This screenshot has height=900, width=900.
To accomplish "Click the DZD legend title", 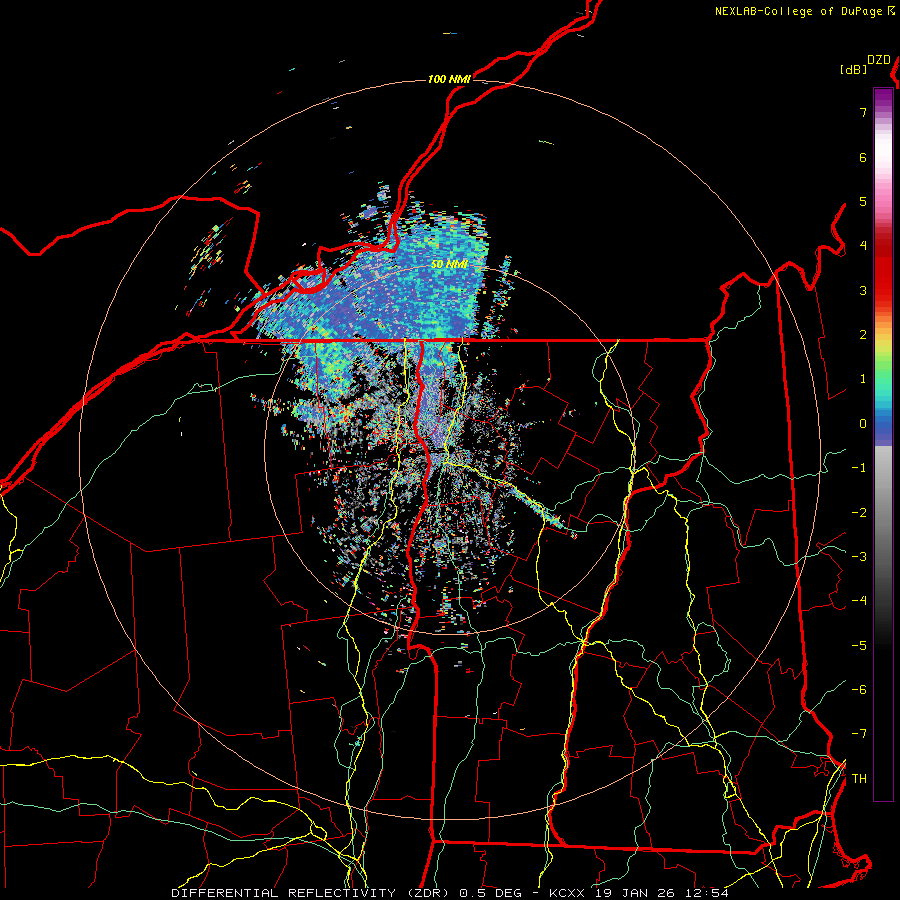I will click(x=879, y=60).
